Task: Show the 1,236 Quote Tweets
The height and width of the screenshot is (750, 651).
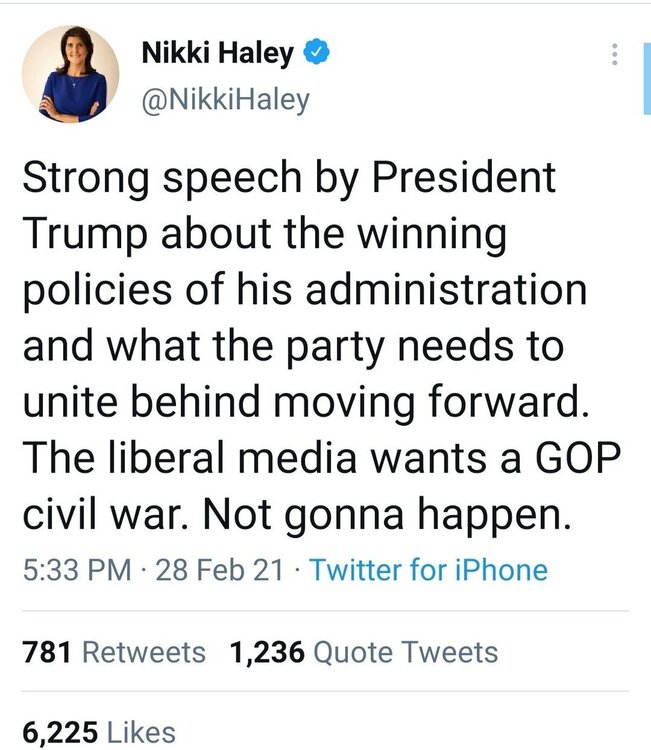Action: [x=363, y=653]
